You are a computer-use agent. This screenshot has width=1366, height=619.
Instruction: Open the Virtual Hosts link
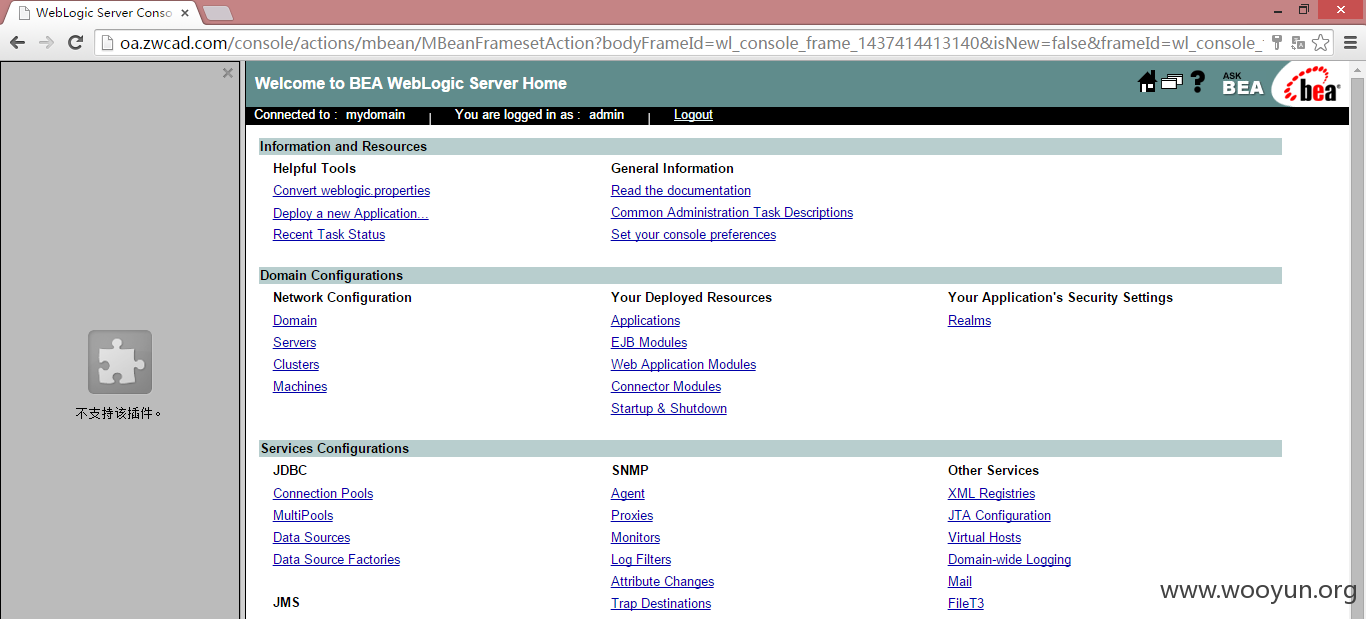coord(984,537)
